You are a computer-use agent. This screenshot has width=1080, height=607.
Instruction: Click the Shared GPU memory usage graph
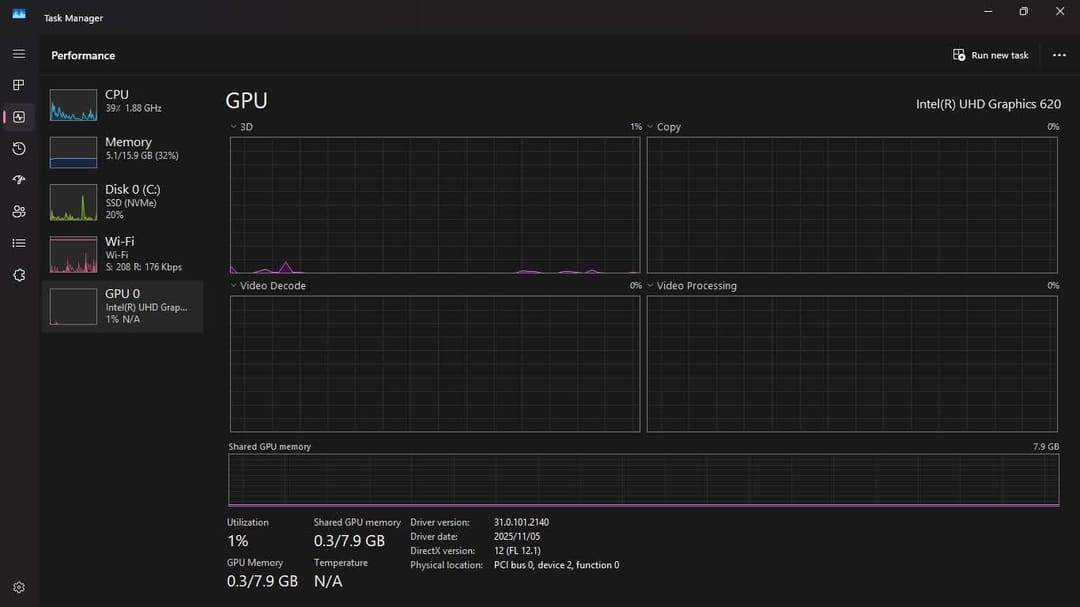[643, 480]
